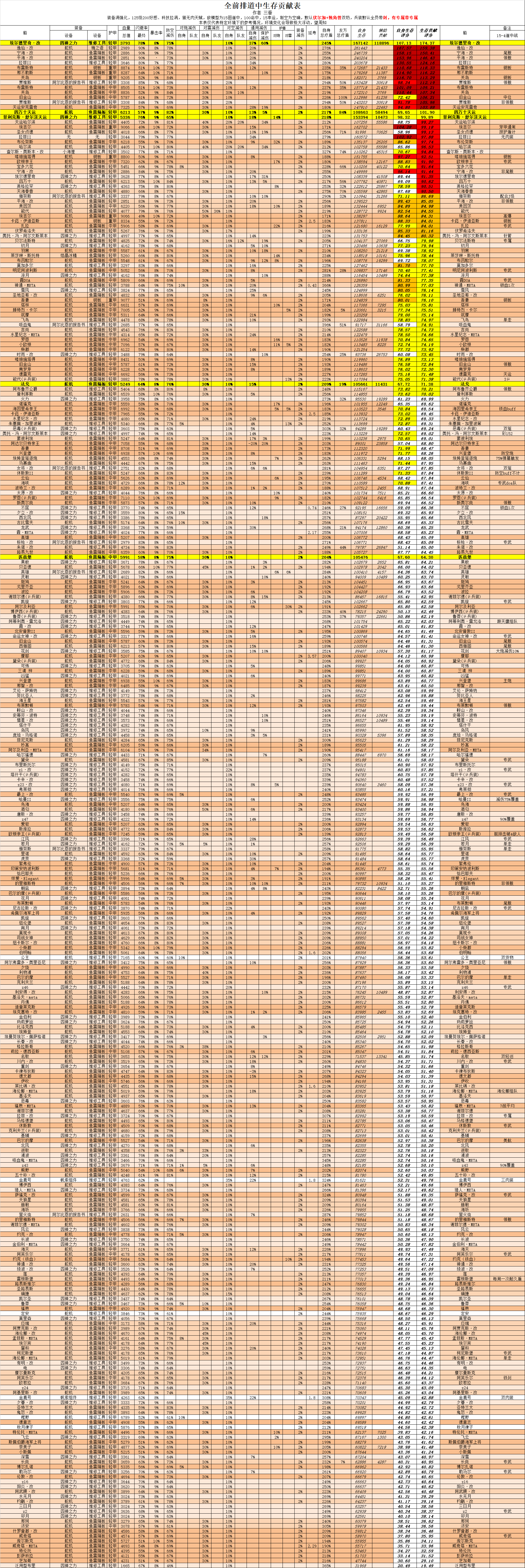Click the 对炮减伤 header cell
The height and width of the screenshot is (1568, 525).
point(187,27)
